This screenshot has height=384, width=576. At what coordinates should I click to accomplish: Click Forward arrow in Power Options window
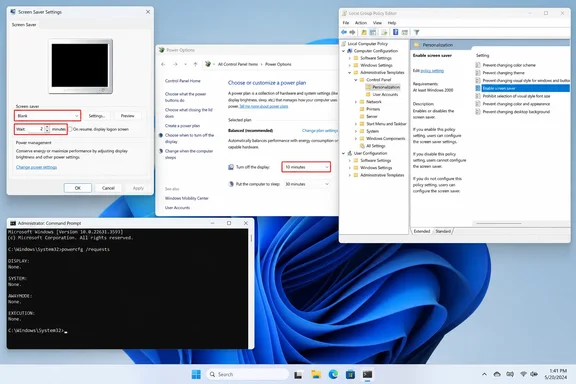(175, 64)
